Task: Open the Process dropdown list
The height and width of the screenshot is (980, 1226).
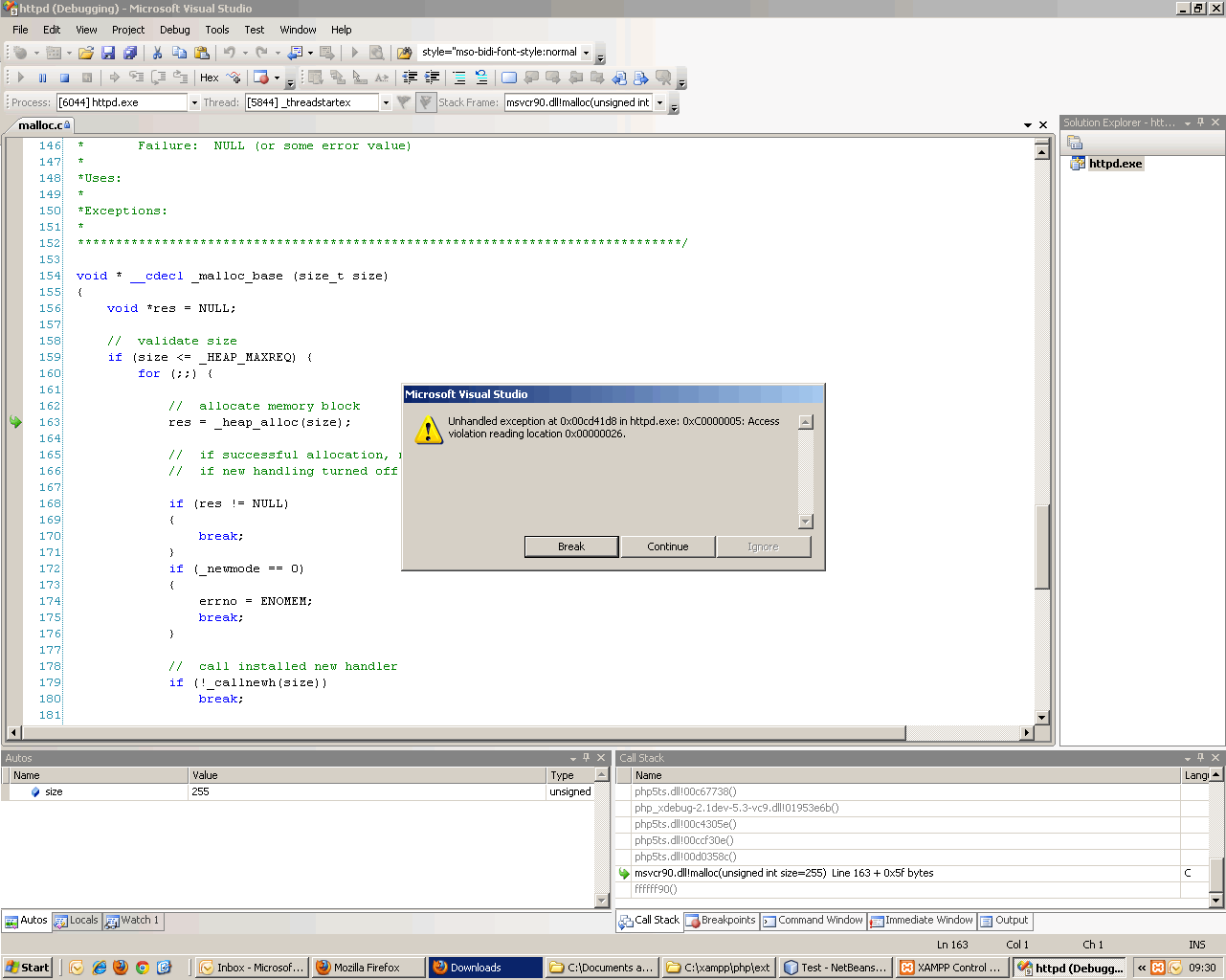Action: tap(194, 102)
